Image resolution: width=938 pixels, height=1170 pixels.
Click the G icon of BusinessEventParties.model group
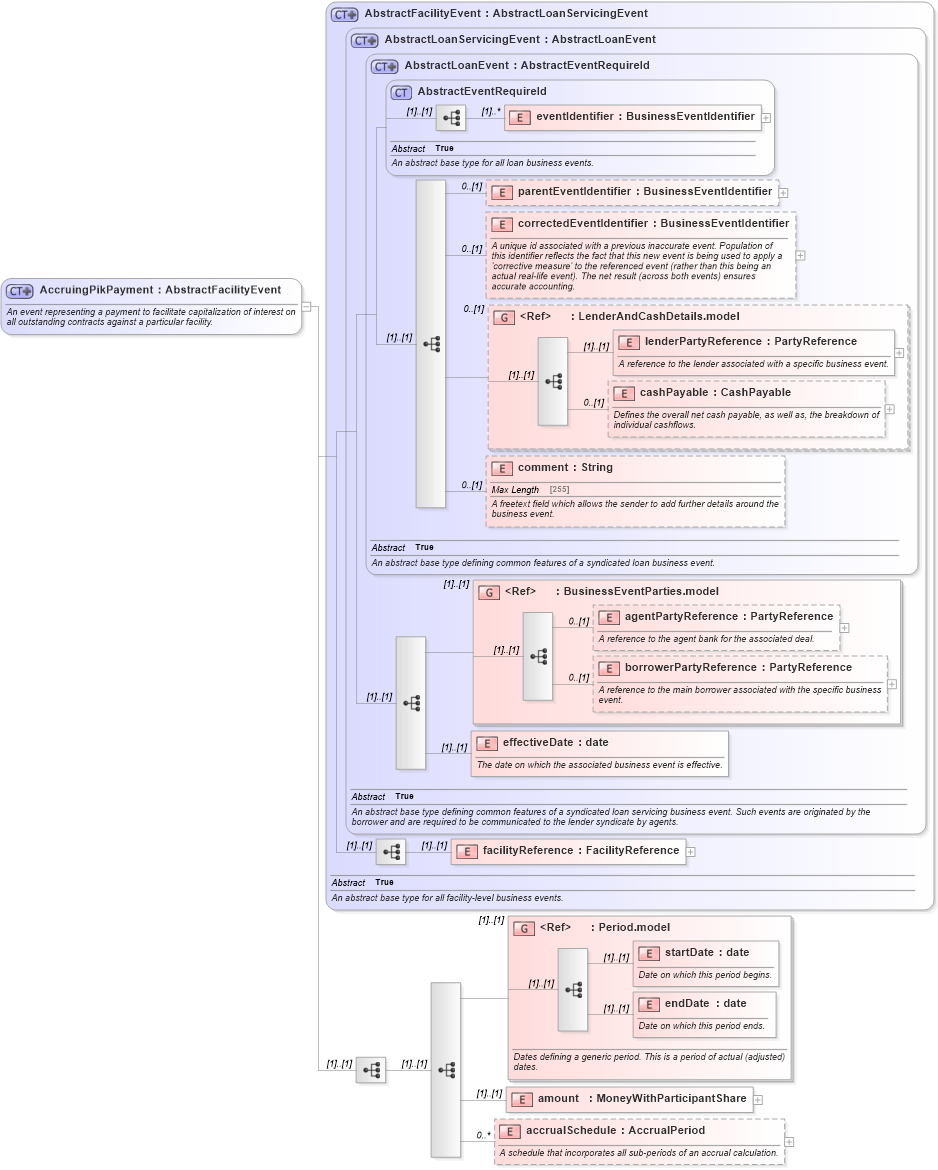489,592
